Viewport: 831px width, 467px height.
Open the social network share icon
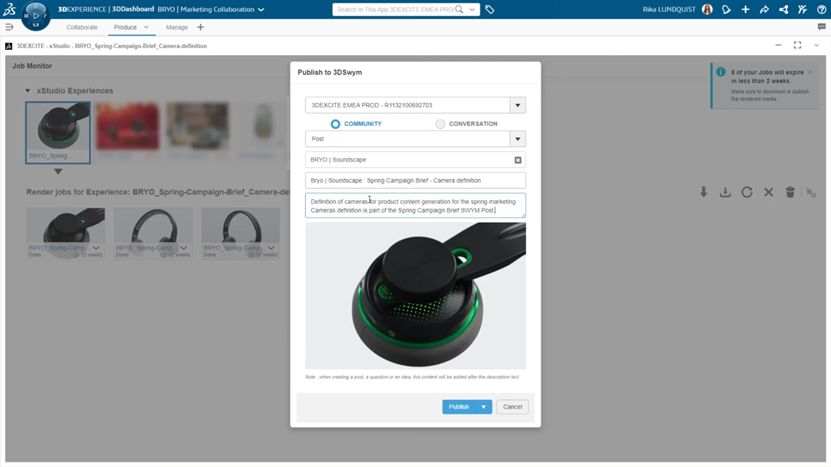coord(783,10)
